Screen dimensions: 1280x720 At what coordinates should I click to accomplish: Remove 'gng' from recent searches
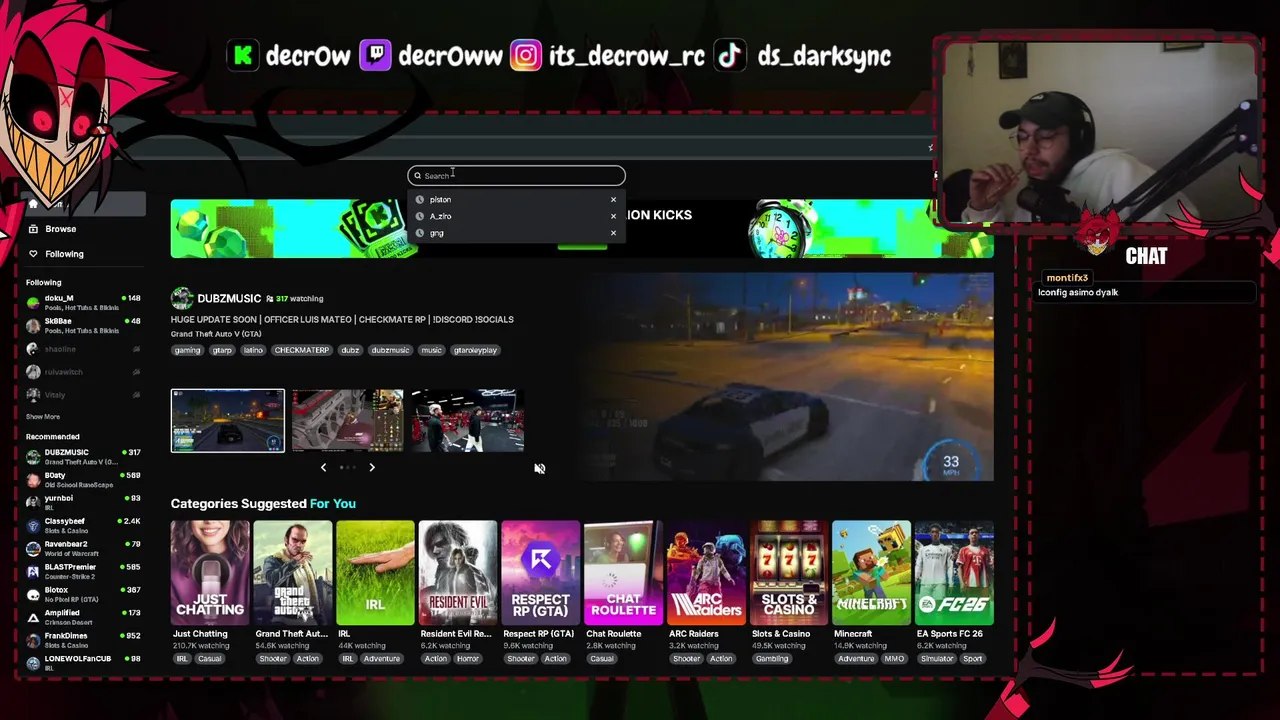(613, 233)
